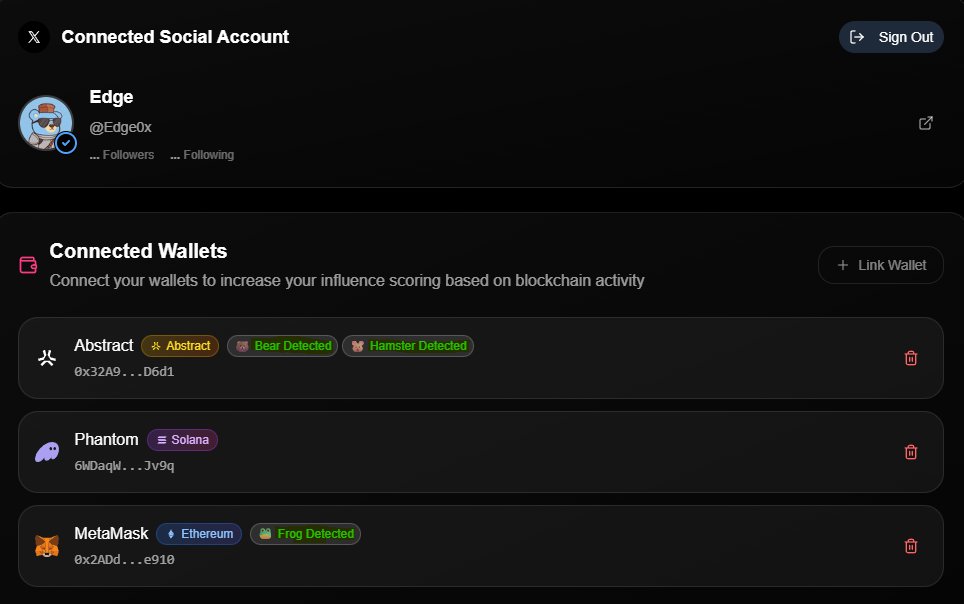Click the blue verified checkmark badge
This screenshot has width=964, height=604.
click(x=66, y=143)
